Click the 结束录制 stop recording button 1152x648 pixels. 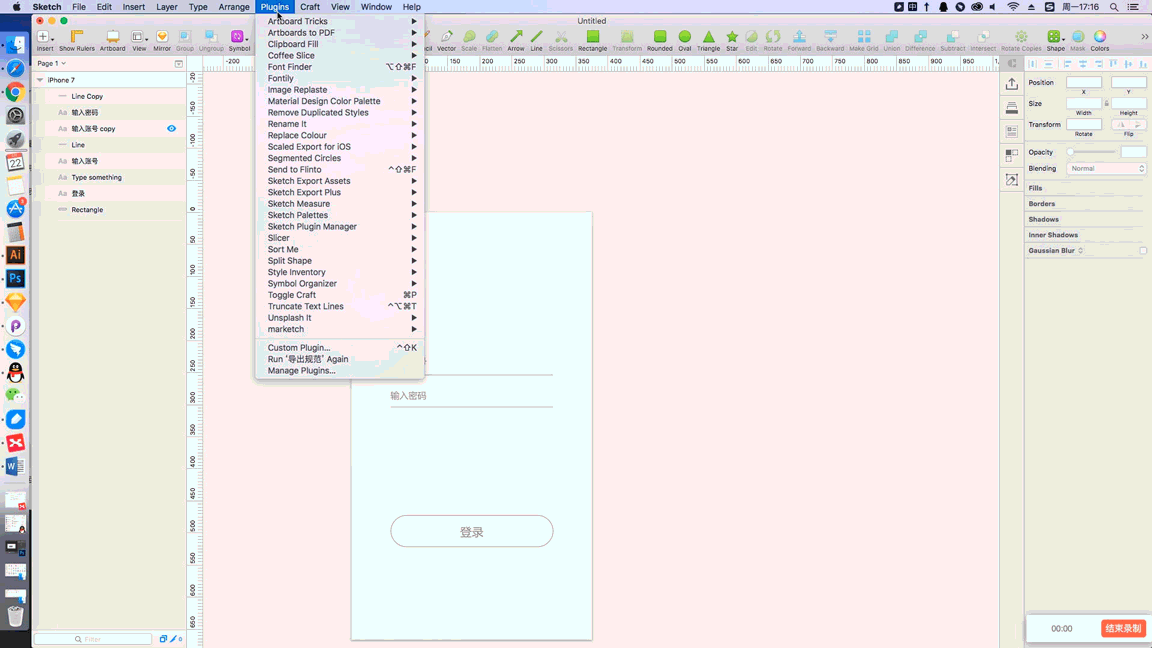pos(1123,628)
